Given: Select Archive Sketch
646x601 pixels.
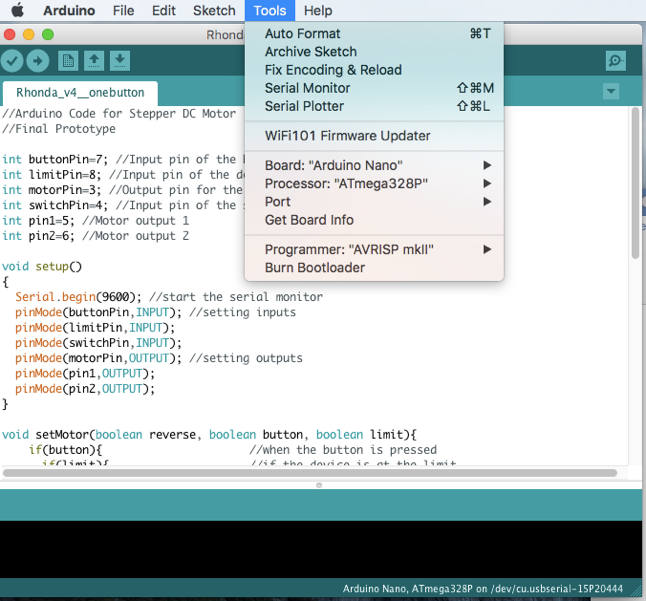Looking at the screenshot, I should (x=374, y=51).
